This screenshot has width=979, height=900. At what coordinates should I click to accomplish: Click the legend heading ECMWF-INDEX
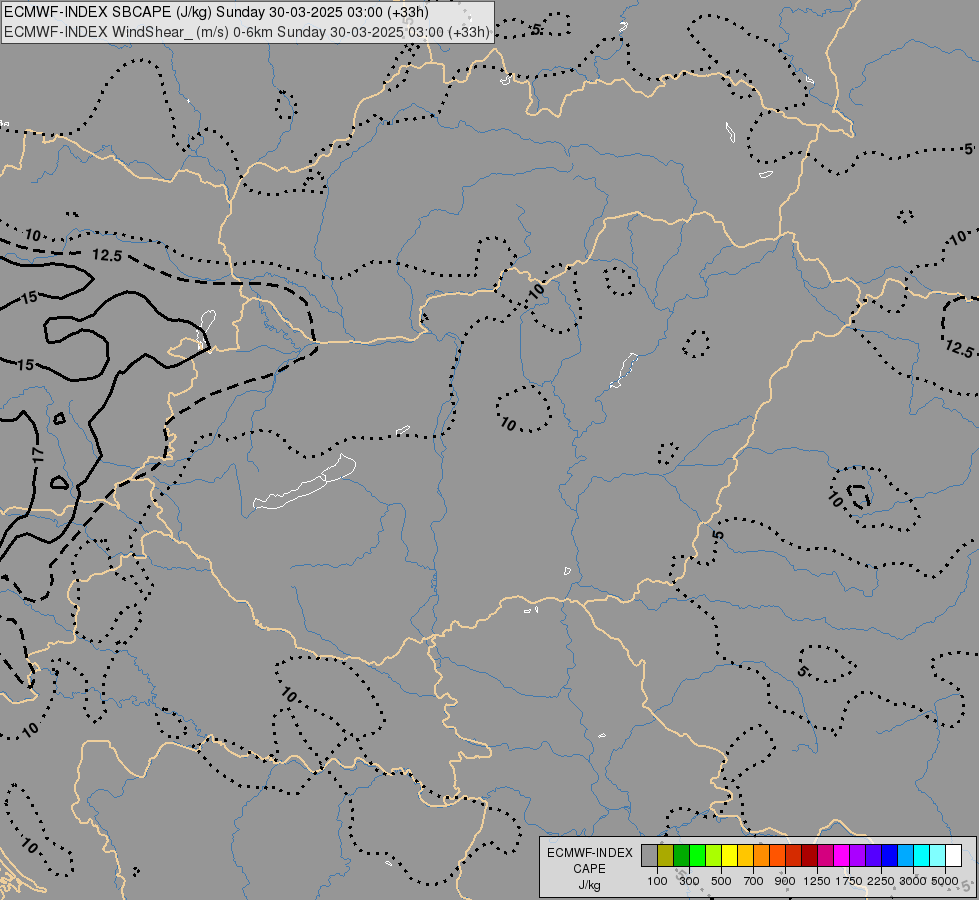tap(589, 853)
